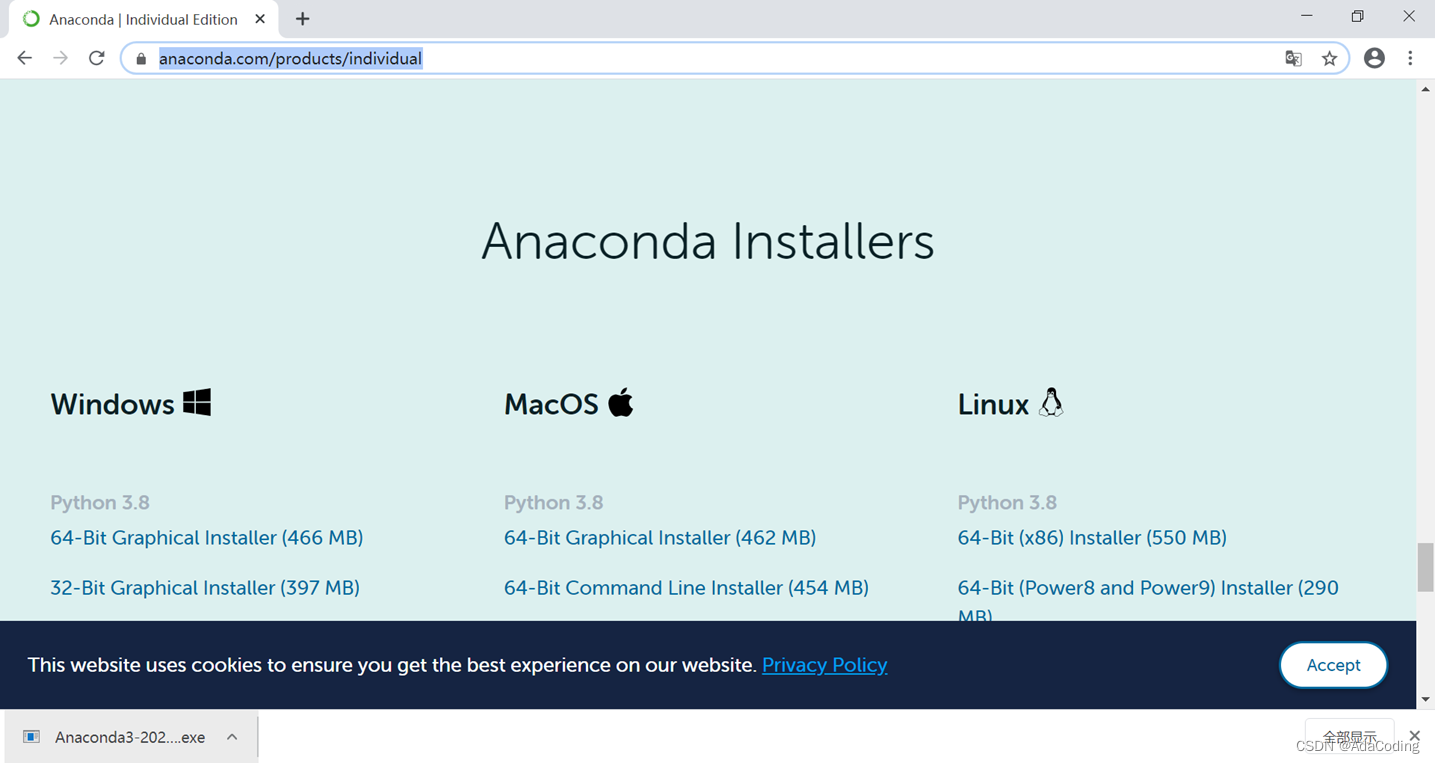Click the Anaconda Installers heading
The image size is (1435, 763).
pyautogui.click(x=708, y=241)
